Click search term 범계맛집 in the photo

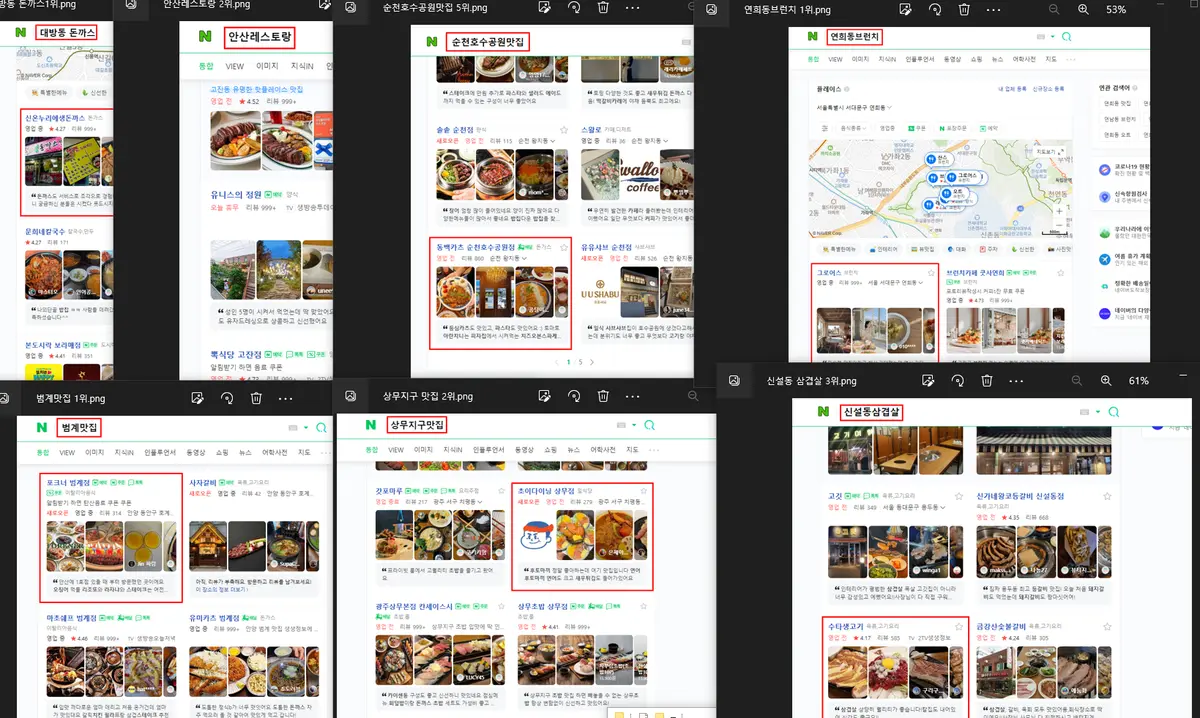(79, 427)
